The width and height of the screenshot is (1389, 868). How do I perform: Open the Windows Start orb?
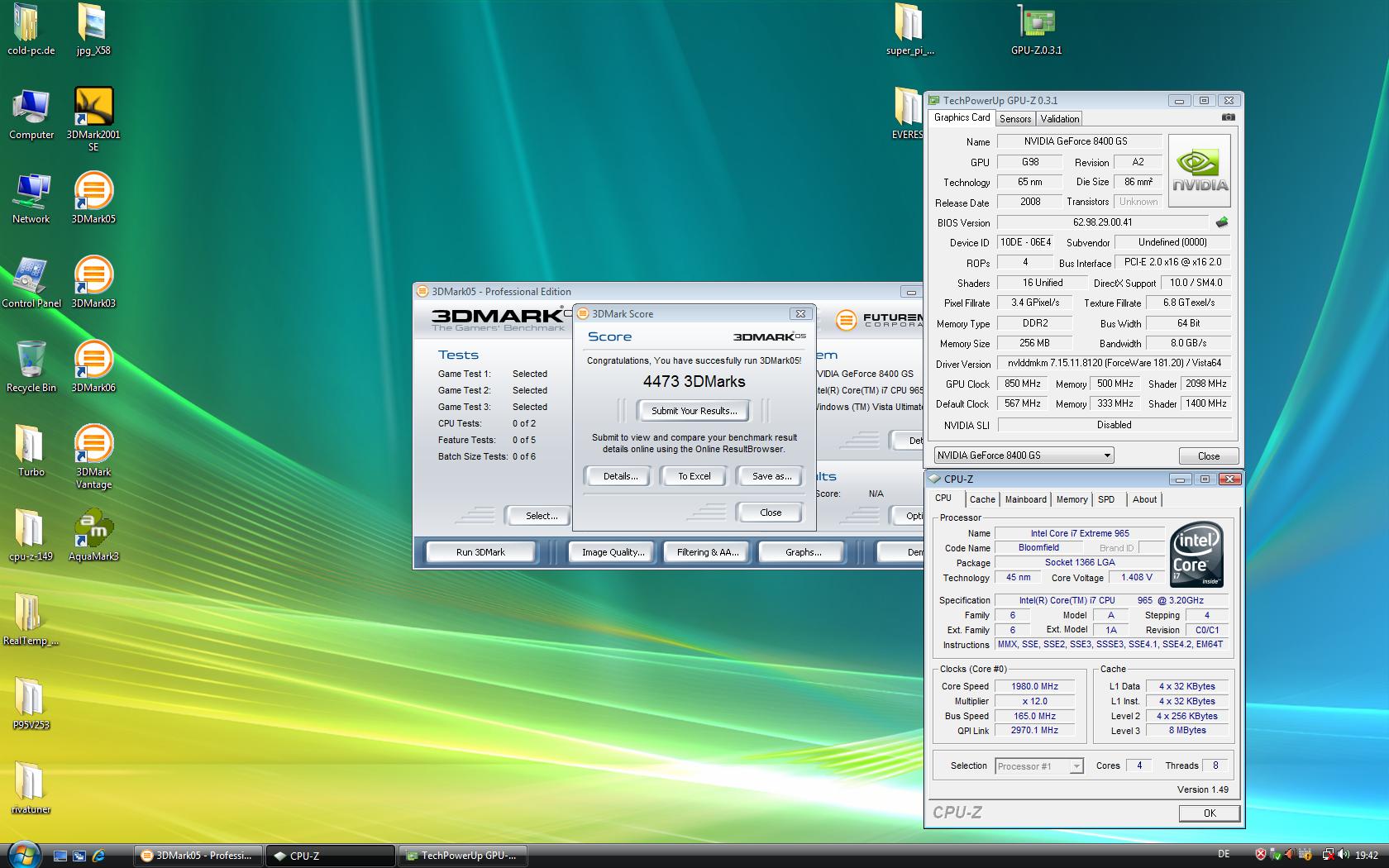pos(22,854)
